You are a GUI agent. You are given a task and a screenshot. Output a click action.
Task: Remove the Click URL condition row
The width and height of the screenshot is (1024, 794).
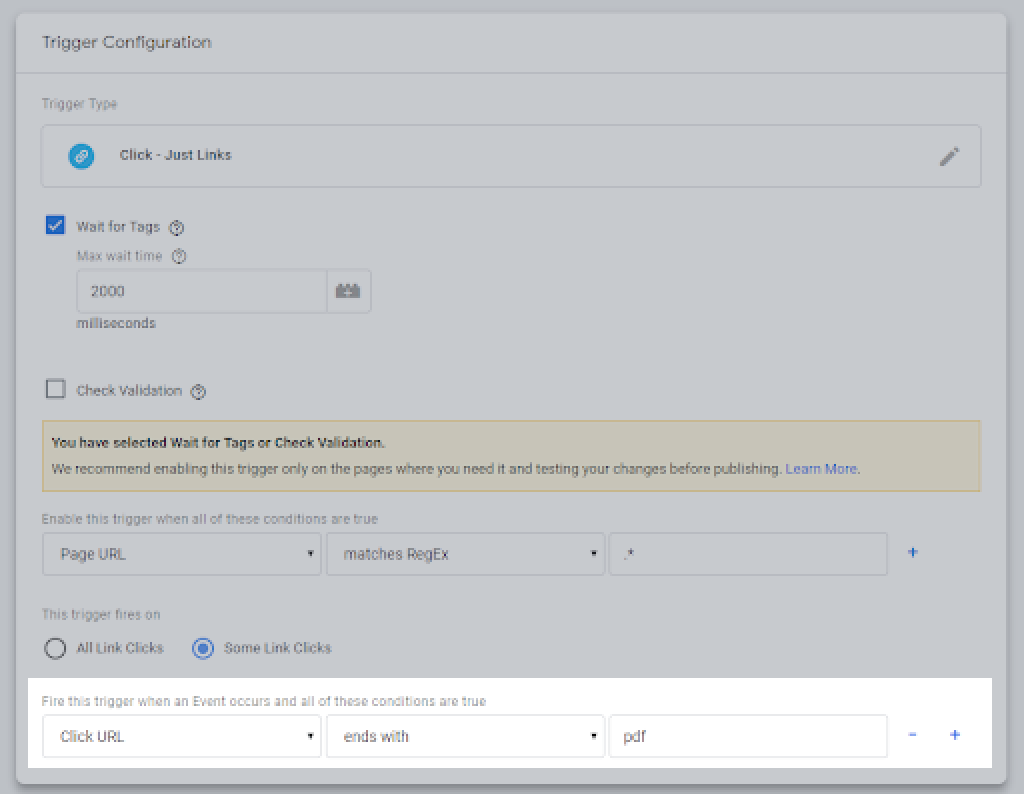[912, 735]
